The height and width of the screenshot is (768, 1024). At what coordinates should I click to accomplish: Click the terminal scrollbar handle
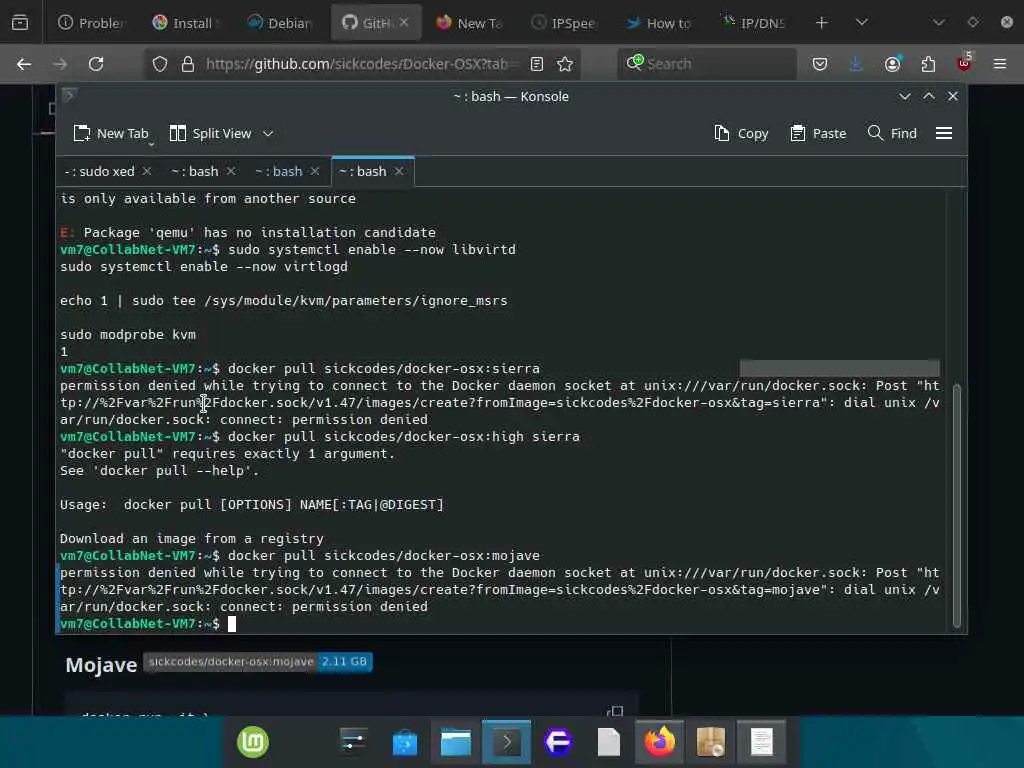[957, 505]
